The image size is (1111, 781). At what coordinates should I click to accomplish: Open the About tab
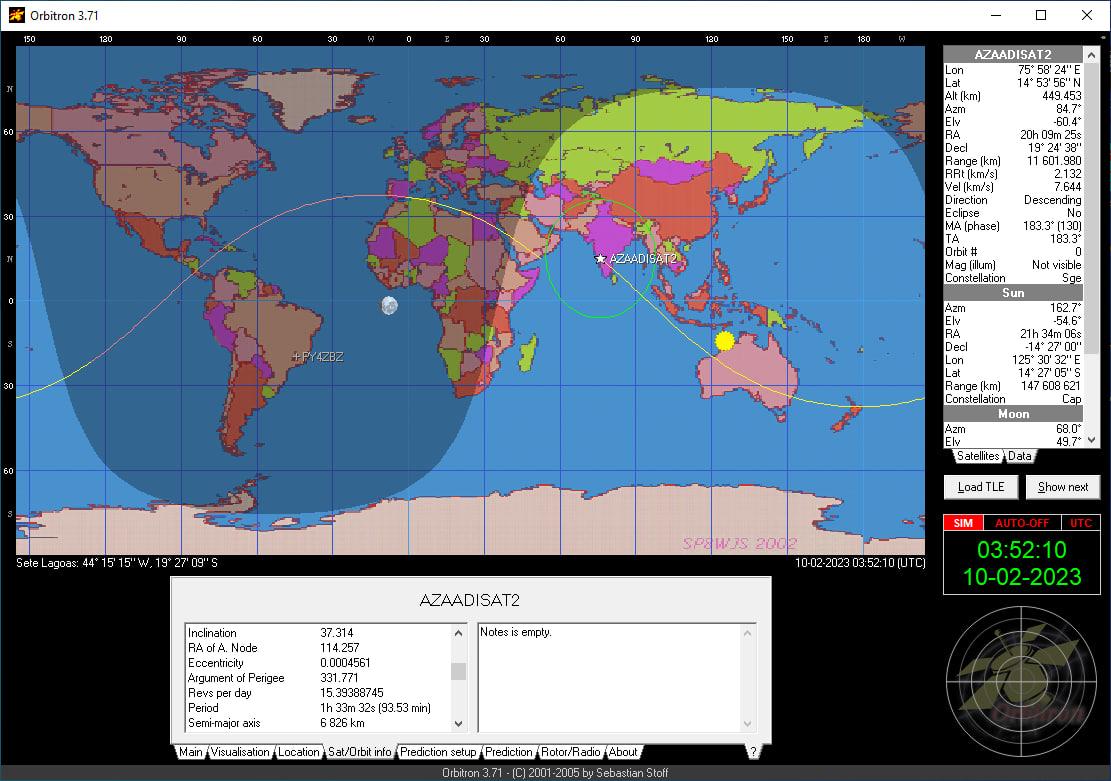623,752
